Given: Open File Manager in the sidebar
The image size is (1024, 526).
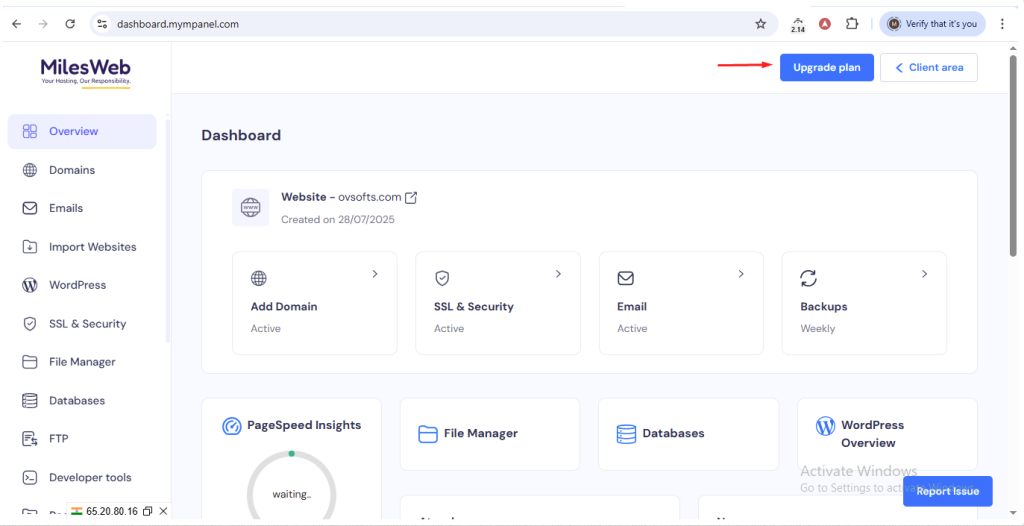Looking at the screenshot, I should click(x=82, y=362).
